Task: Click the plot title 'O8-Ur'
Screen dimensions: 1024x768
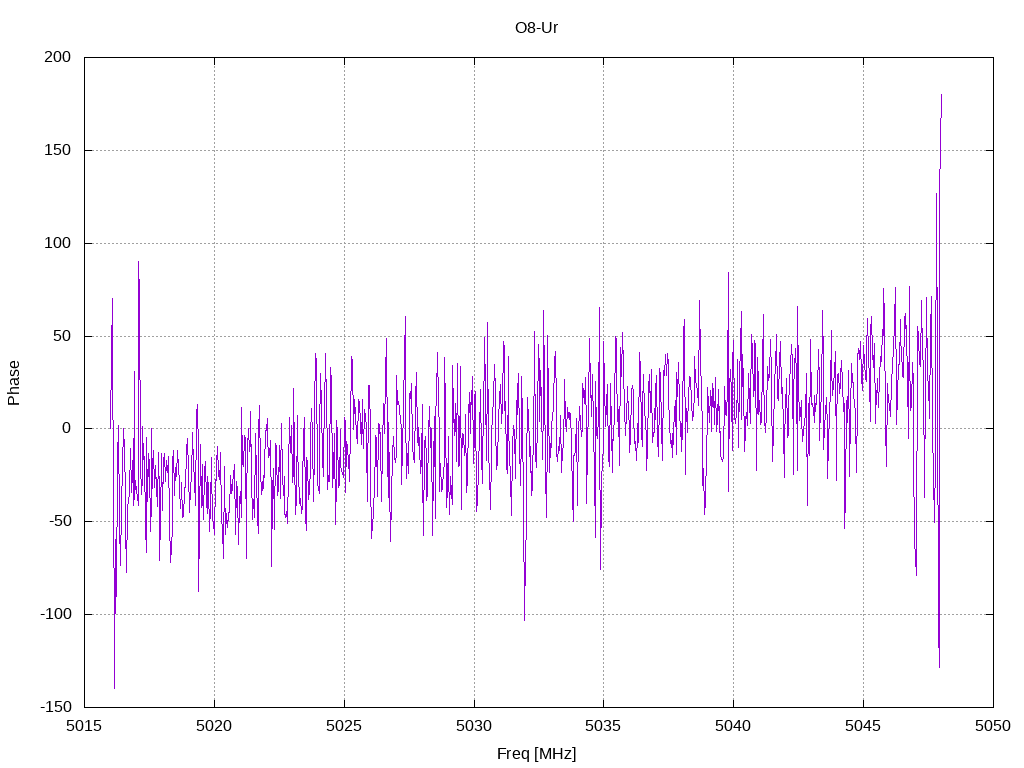Action: 536,28
